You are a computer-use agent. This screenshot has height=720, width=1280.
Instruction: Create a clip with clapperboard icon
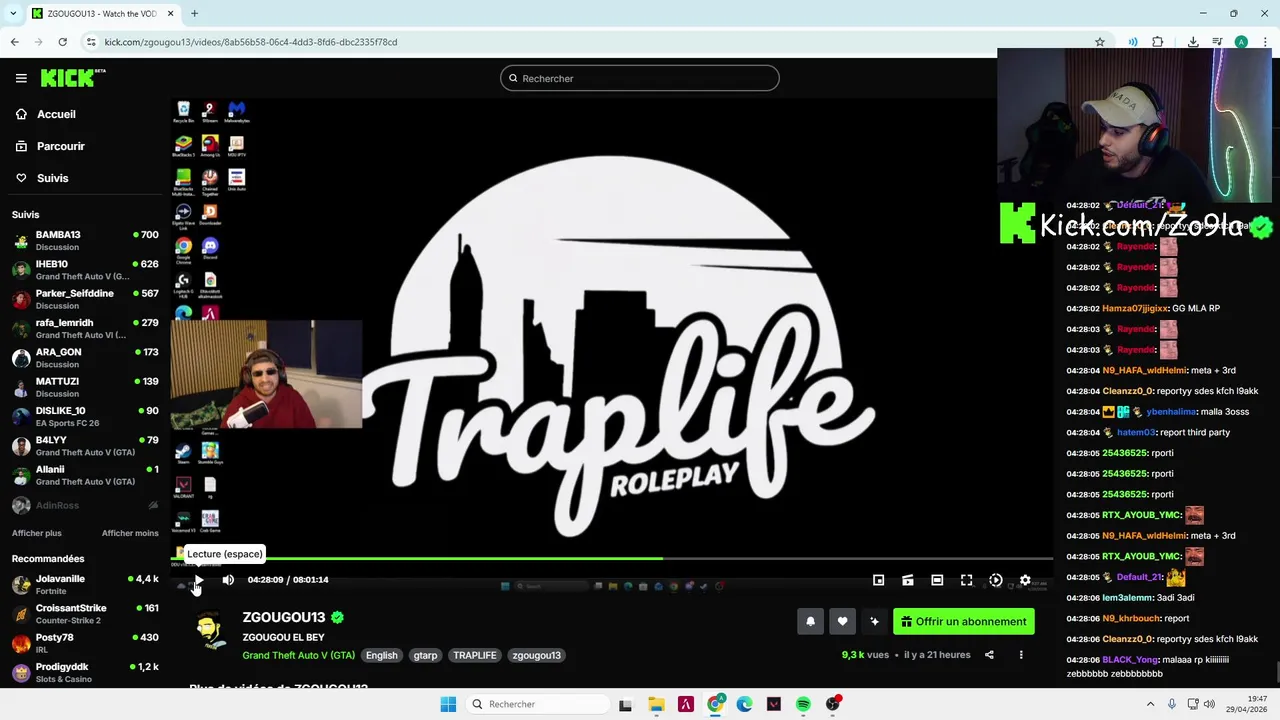pos(908,580)
